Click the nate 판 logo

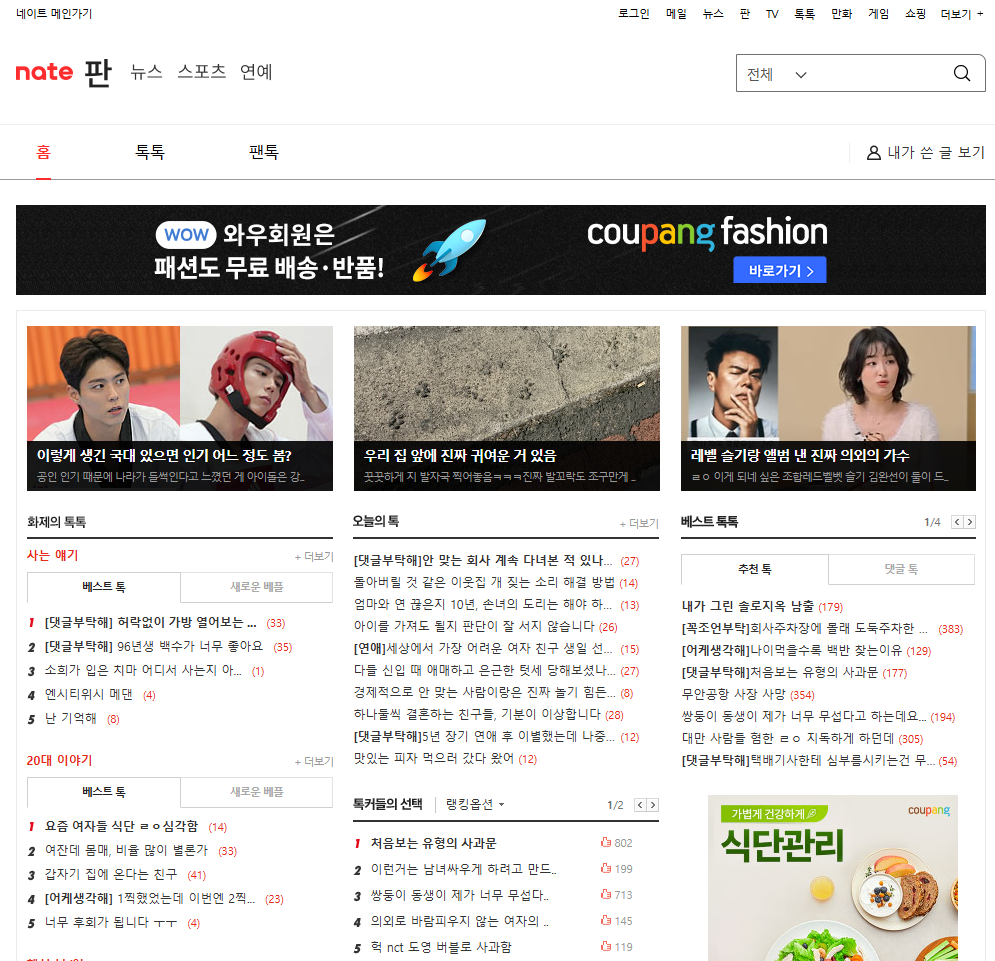tap(64, 73)
